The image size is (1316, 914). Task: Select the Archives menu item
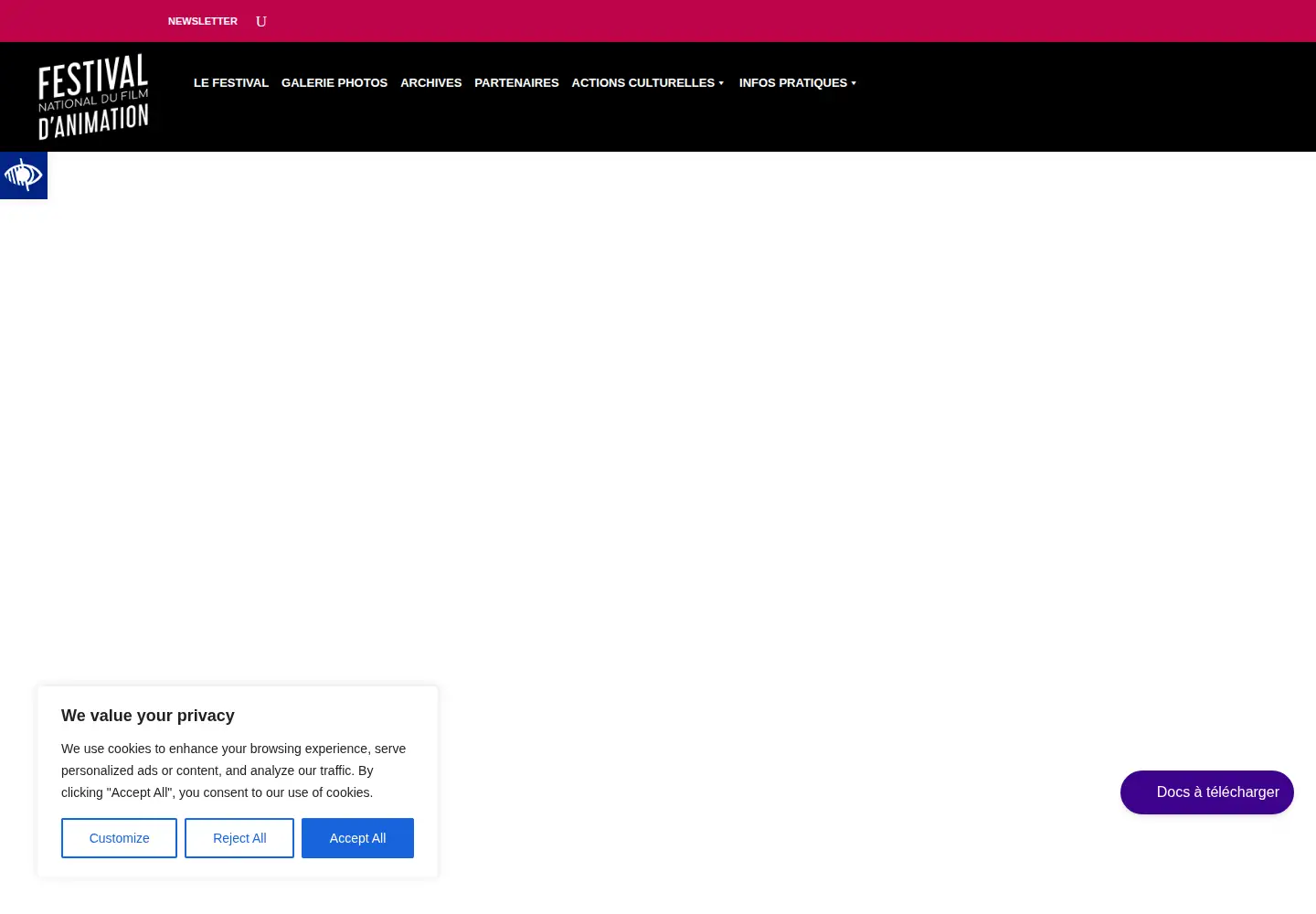[430, 82]
